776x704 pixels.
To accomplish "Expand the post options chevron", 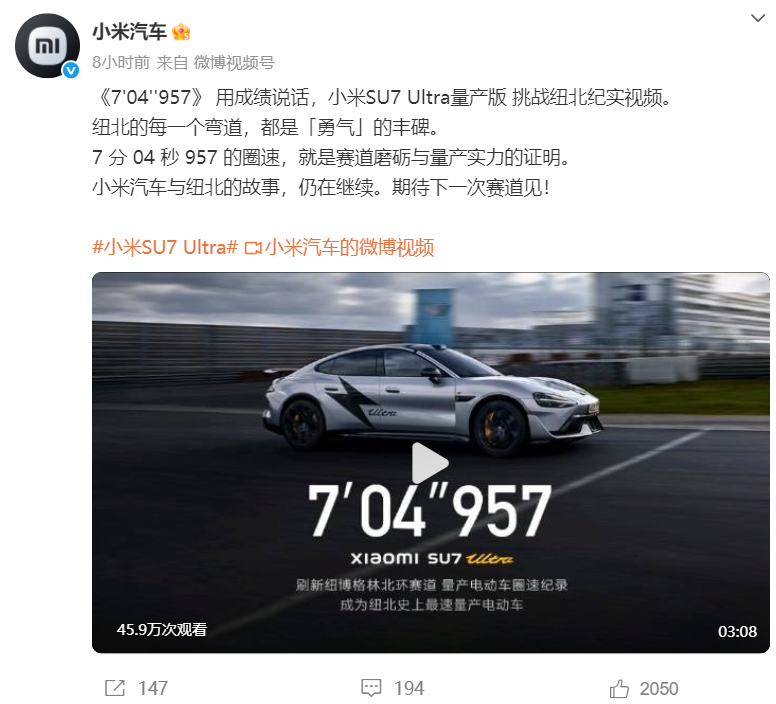I will 758,18.
